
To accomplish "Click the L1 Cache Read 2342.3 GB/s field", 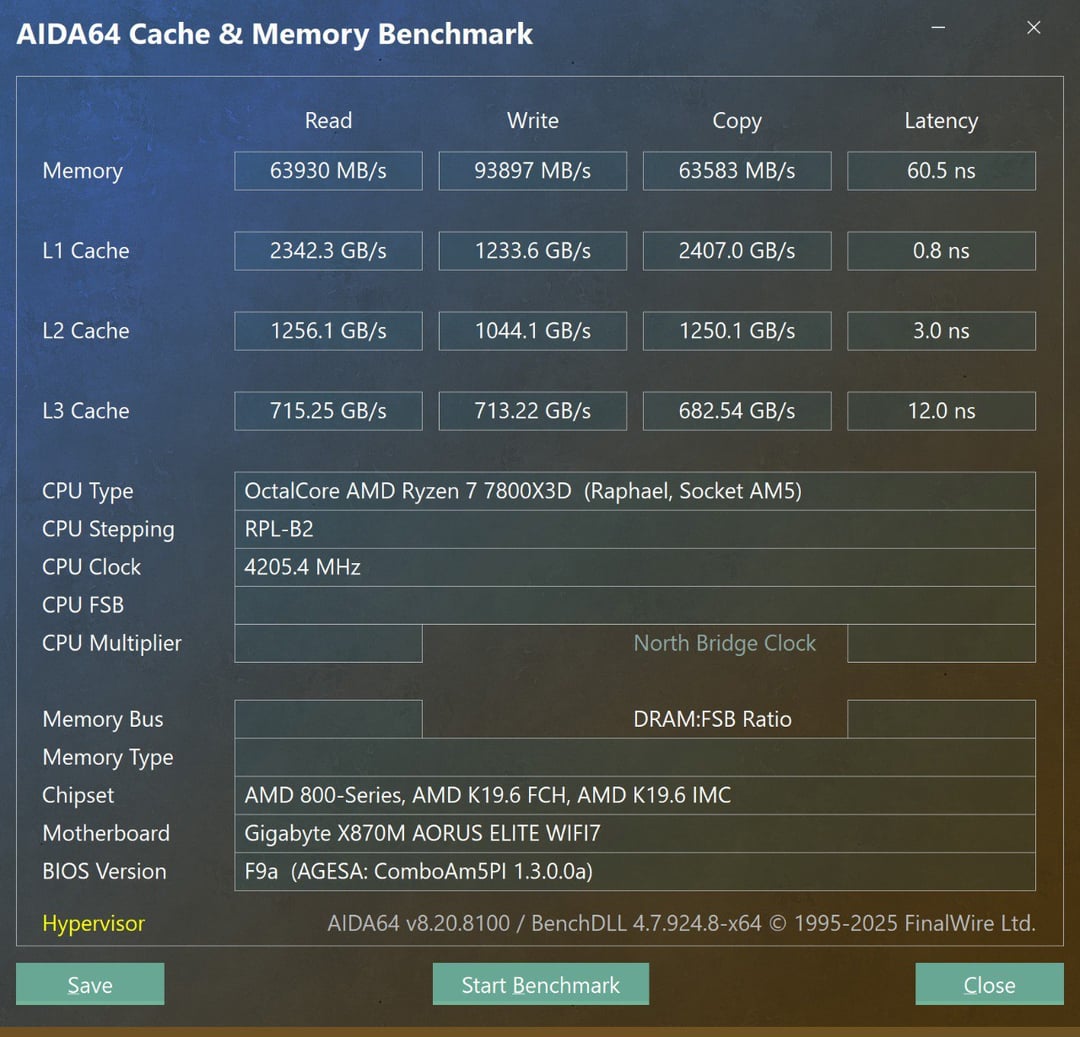I will coord(328,251).
